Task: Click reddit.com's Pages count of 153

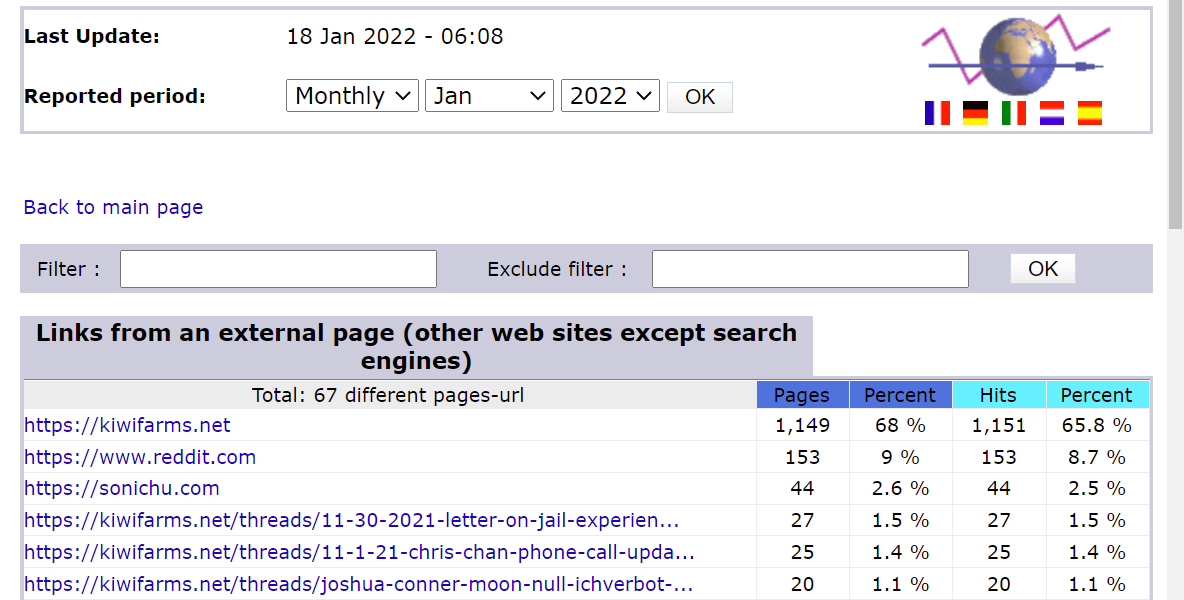Action: pos(802,457)
